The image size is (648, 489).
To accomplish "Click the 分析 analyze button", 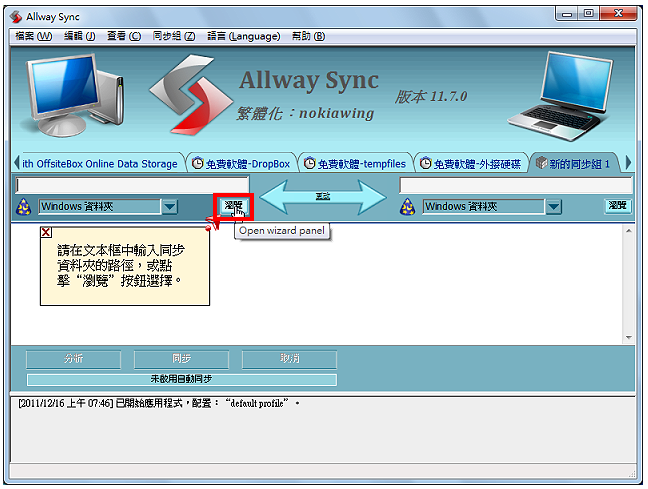I will pos(74,359).
